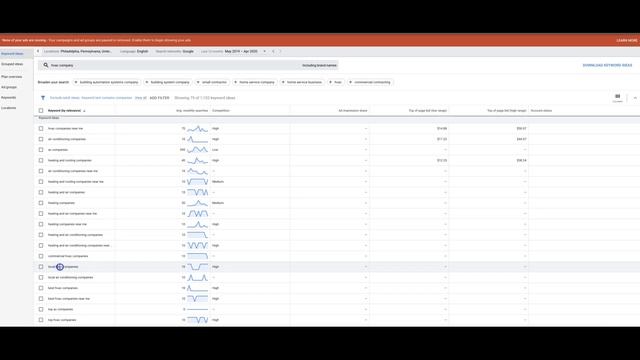The width and height of the screenshot is (640, 360).
Task: Sort by the Avg. monthly searches column header
Action: pos(192,111)
